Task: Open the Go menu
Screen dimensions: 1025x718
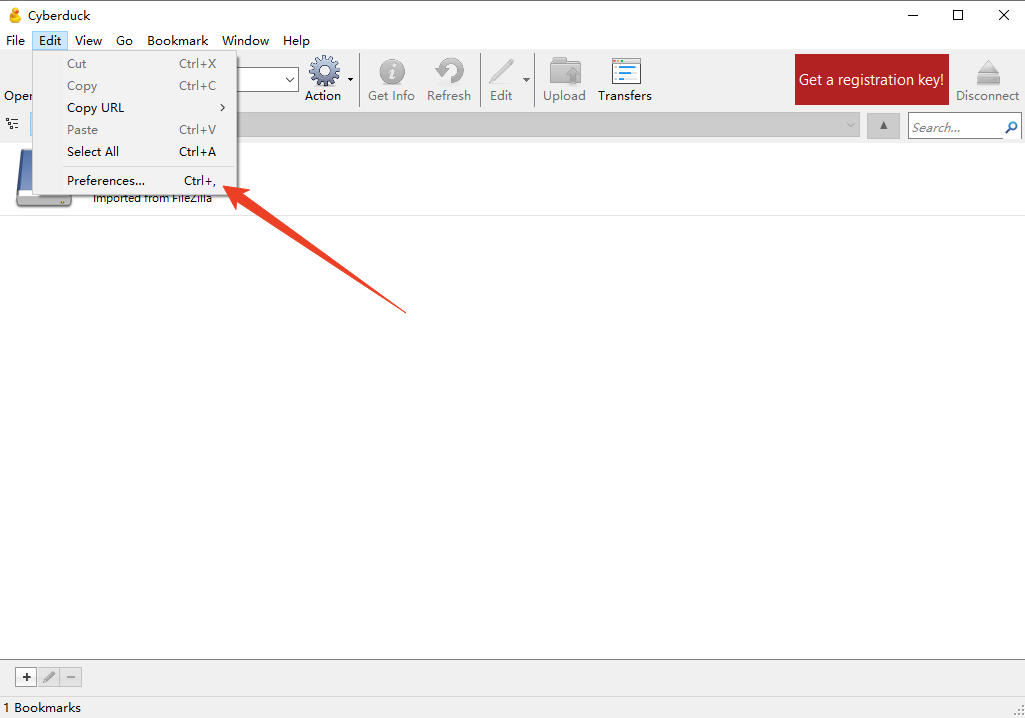Action: [124, 41]
